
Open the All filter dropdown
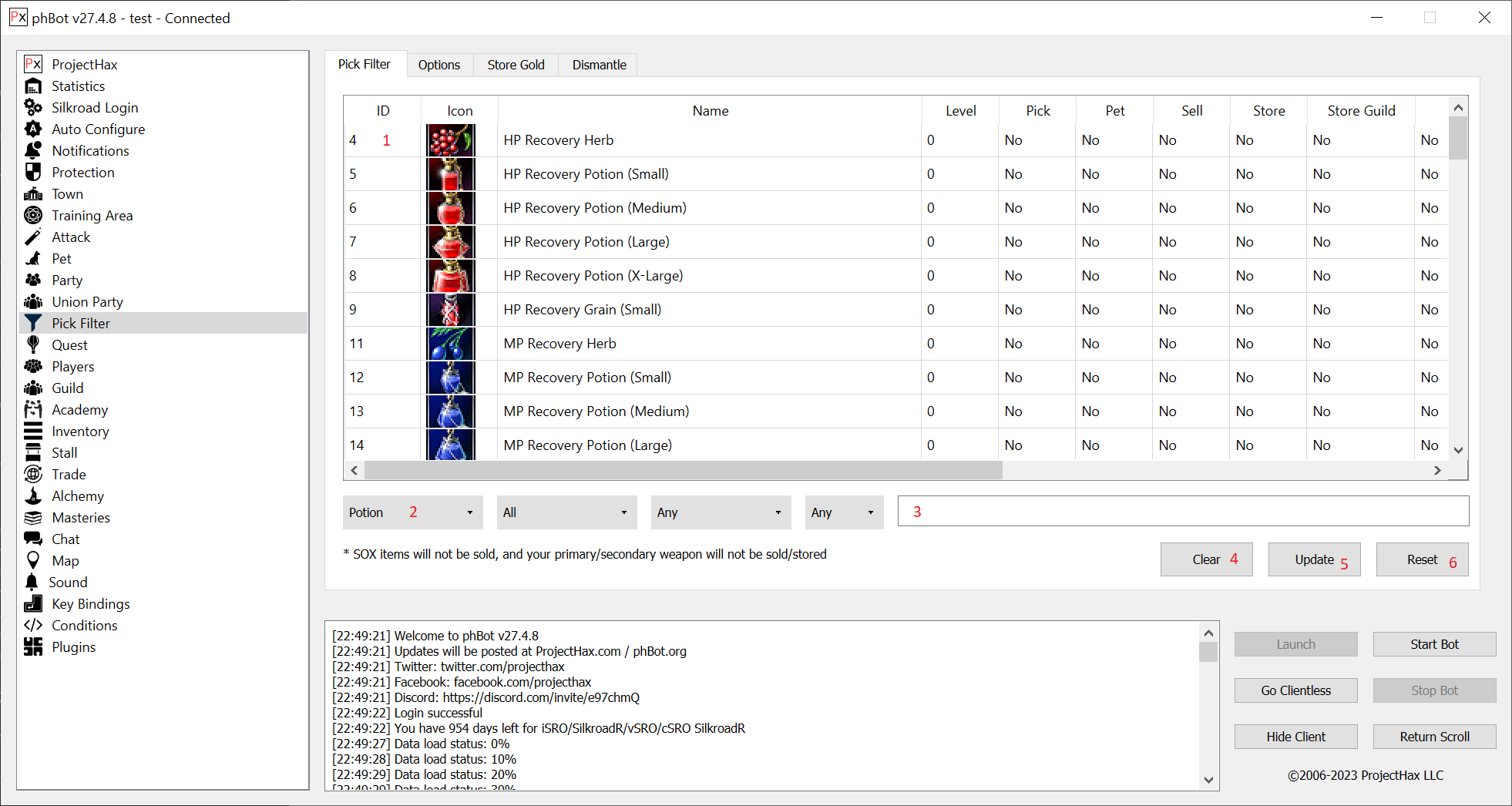pyautogui.click(x=566, y=512)
